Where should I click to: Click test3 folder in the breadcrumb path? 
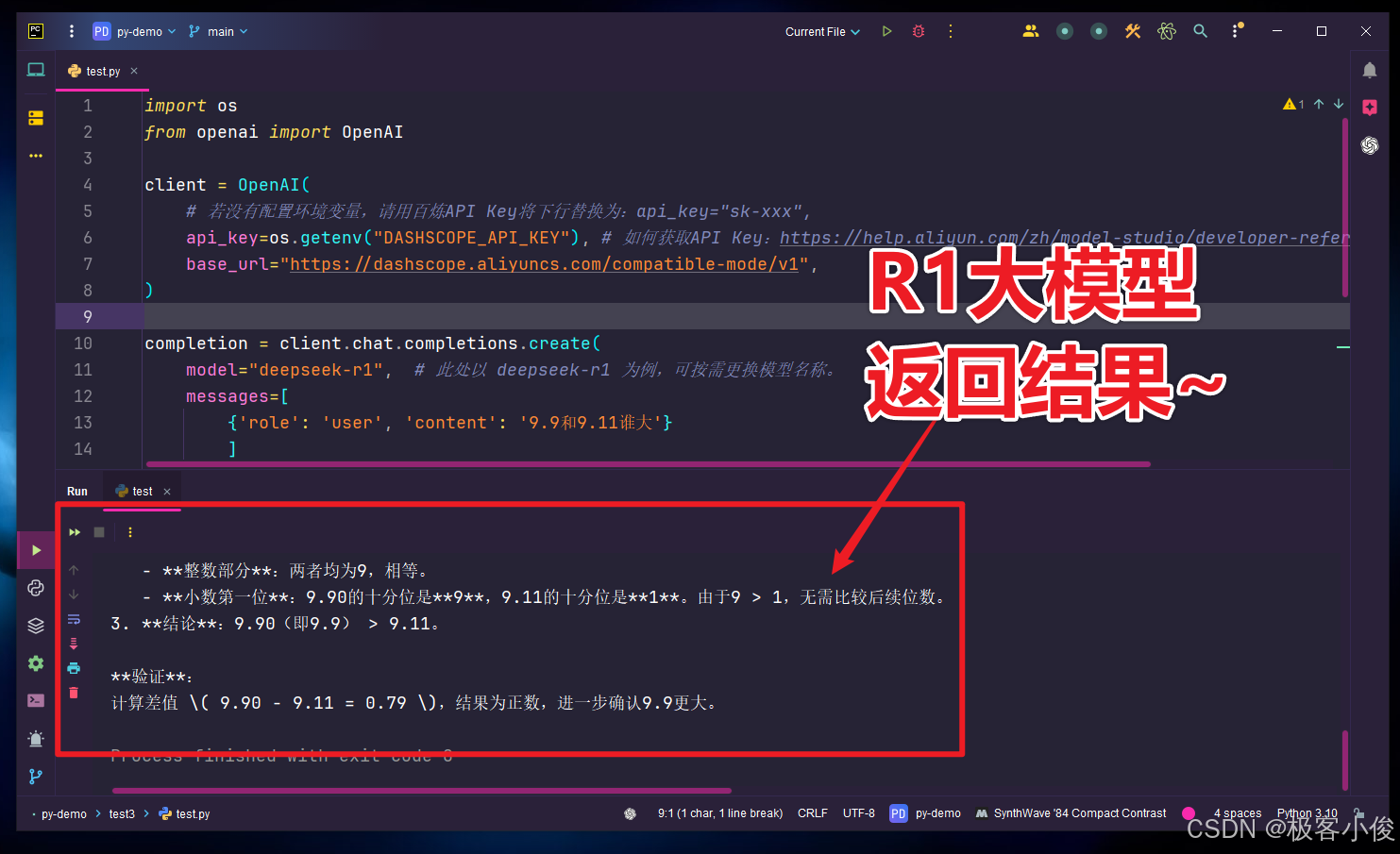[x=122, y=813]
